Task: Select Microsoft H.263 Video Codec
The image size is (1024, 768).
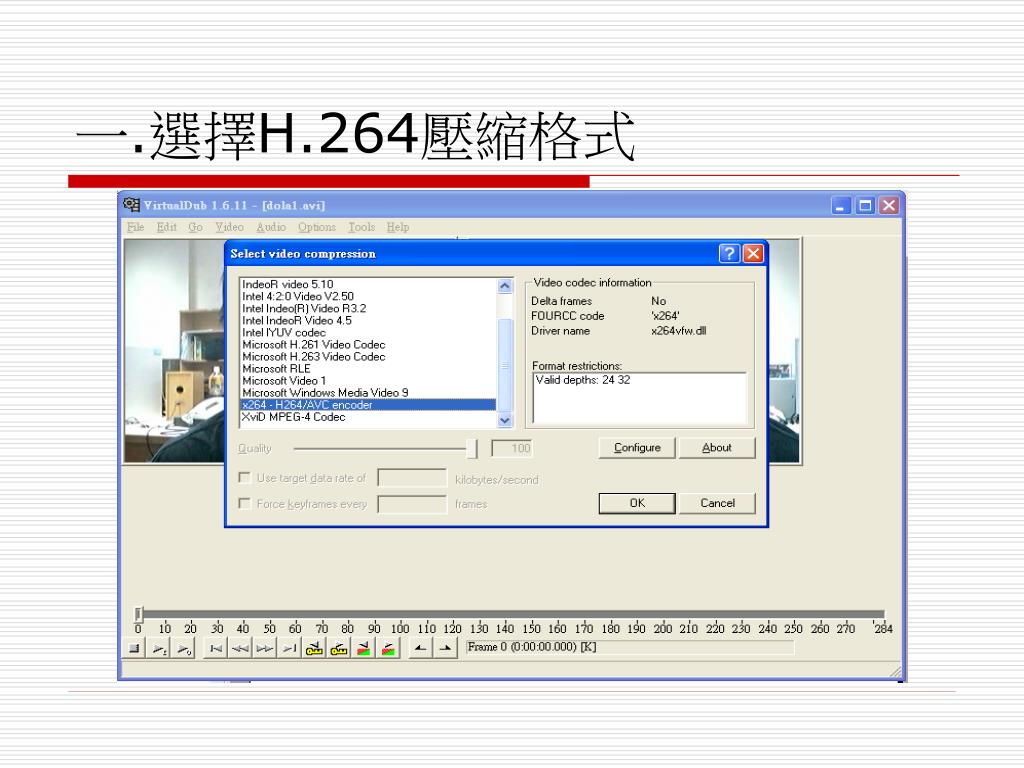Action: (368, 357)
